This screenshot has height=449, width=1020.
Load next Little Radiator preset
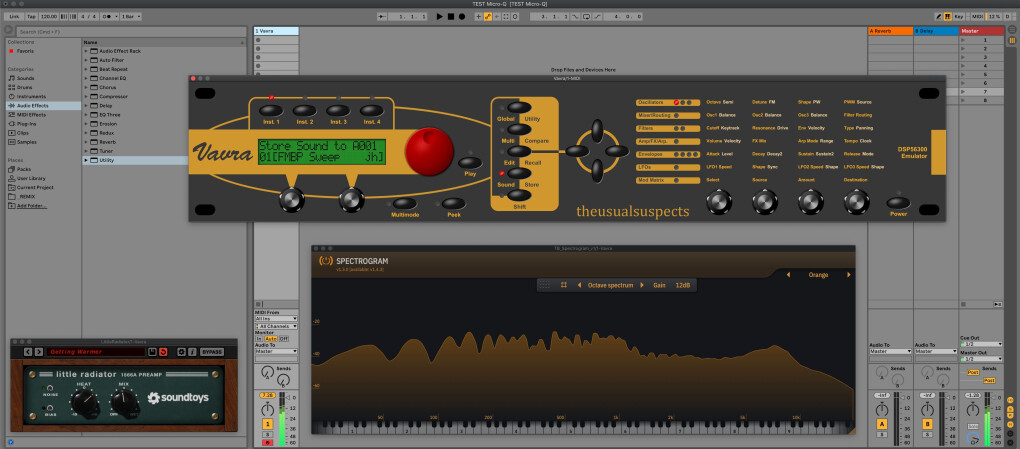coord(38,351)
